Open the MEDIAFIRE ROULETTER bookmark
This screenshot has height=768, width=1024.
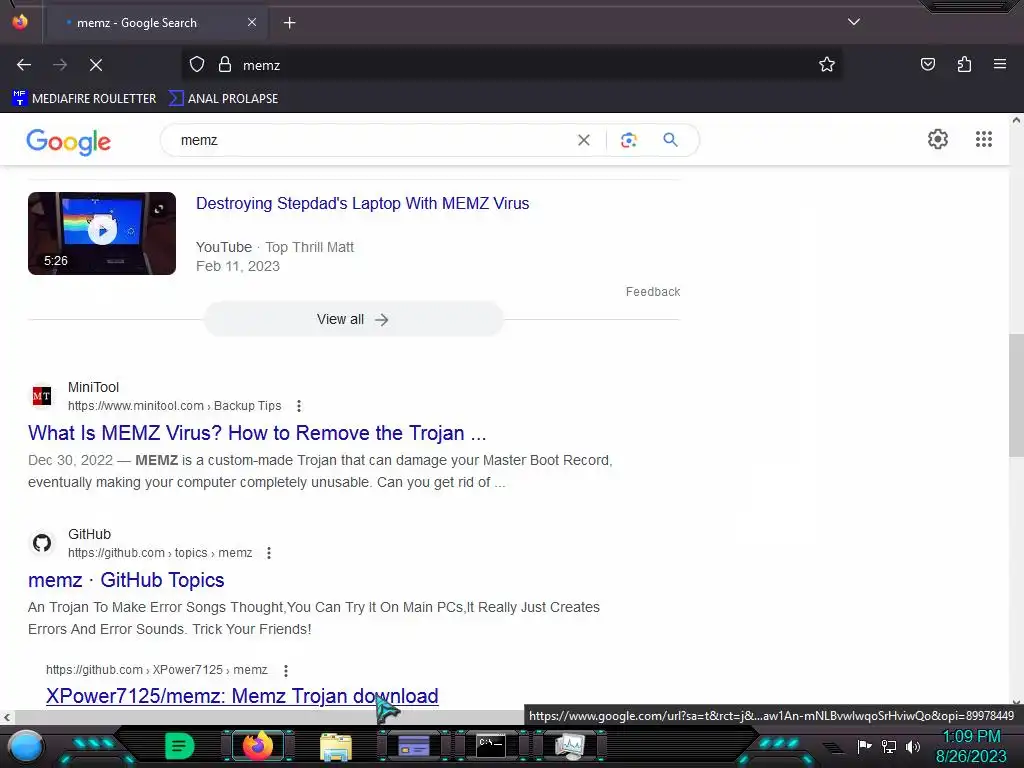84,99
